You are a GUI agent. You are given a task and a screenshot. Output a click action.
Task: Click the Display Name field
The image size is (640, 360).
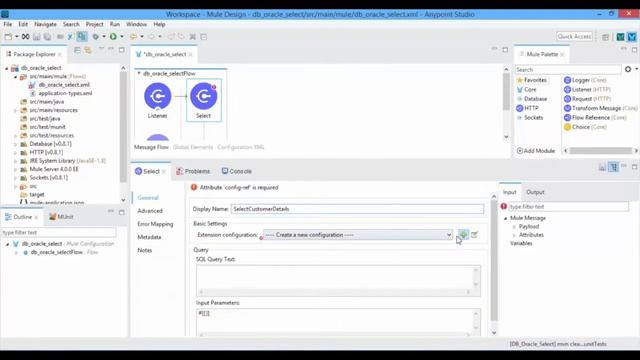coord(358,209)
